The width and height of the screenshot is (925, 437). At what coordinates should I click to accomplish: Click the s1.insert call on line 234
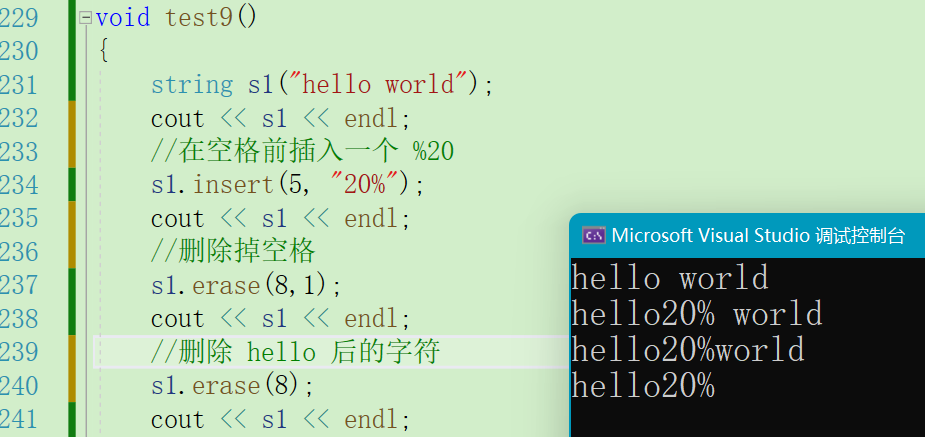[288, 185]
